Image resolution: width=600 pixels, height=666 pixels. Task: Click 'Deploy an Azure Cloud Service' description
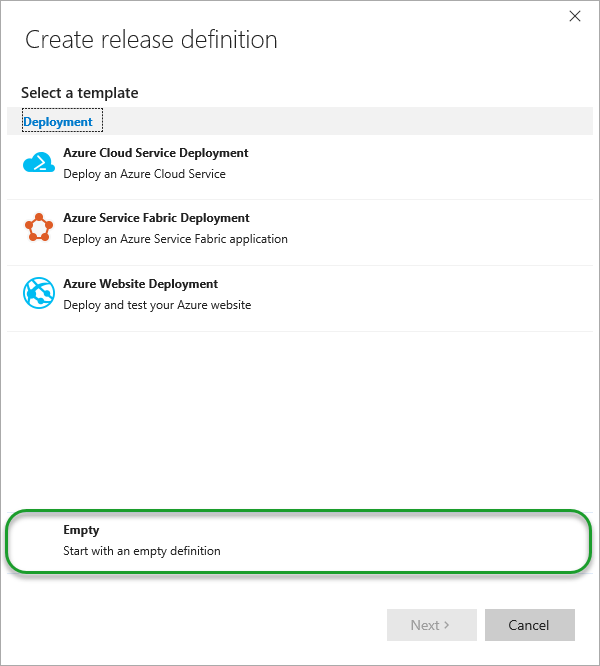(x=144, y=174)
